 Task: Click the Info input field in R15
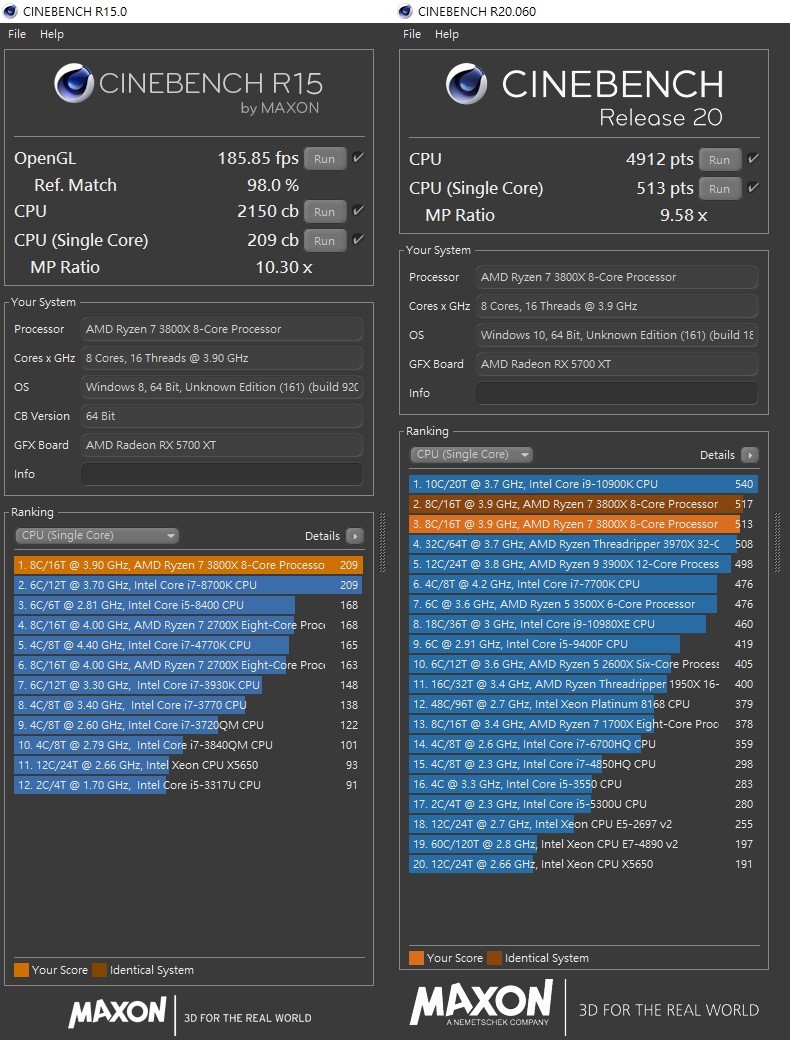pyautogui.click(x=222, y=474)
